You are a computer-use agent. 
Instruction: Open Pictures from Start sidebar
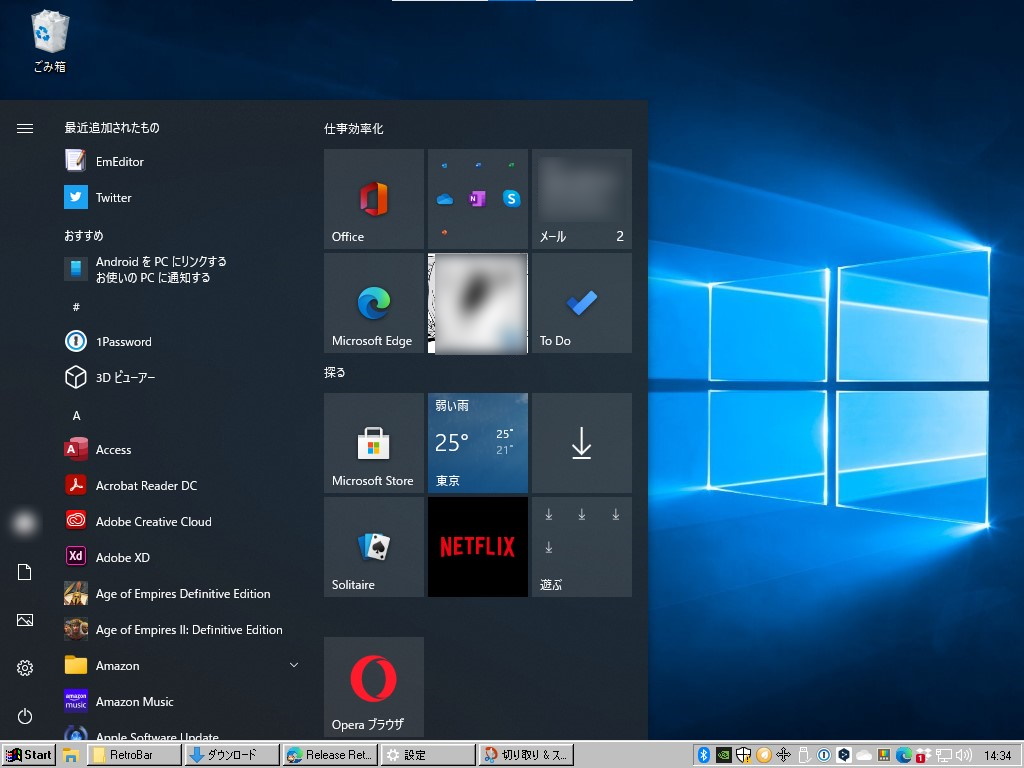pyautogui.click(x=25, y=620)
